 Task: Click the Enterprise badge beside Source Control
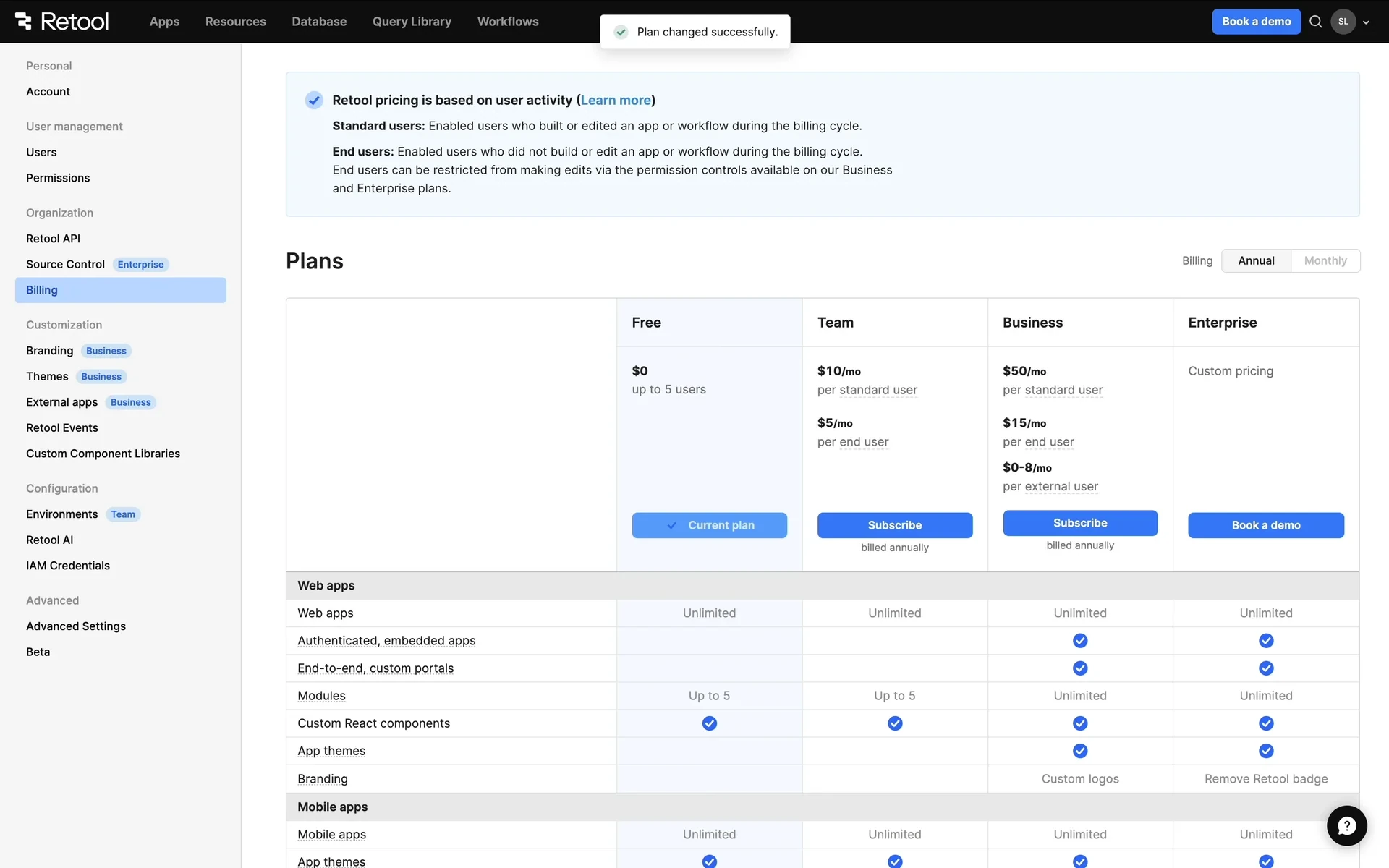click(x=140, y=265)
